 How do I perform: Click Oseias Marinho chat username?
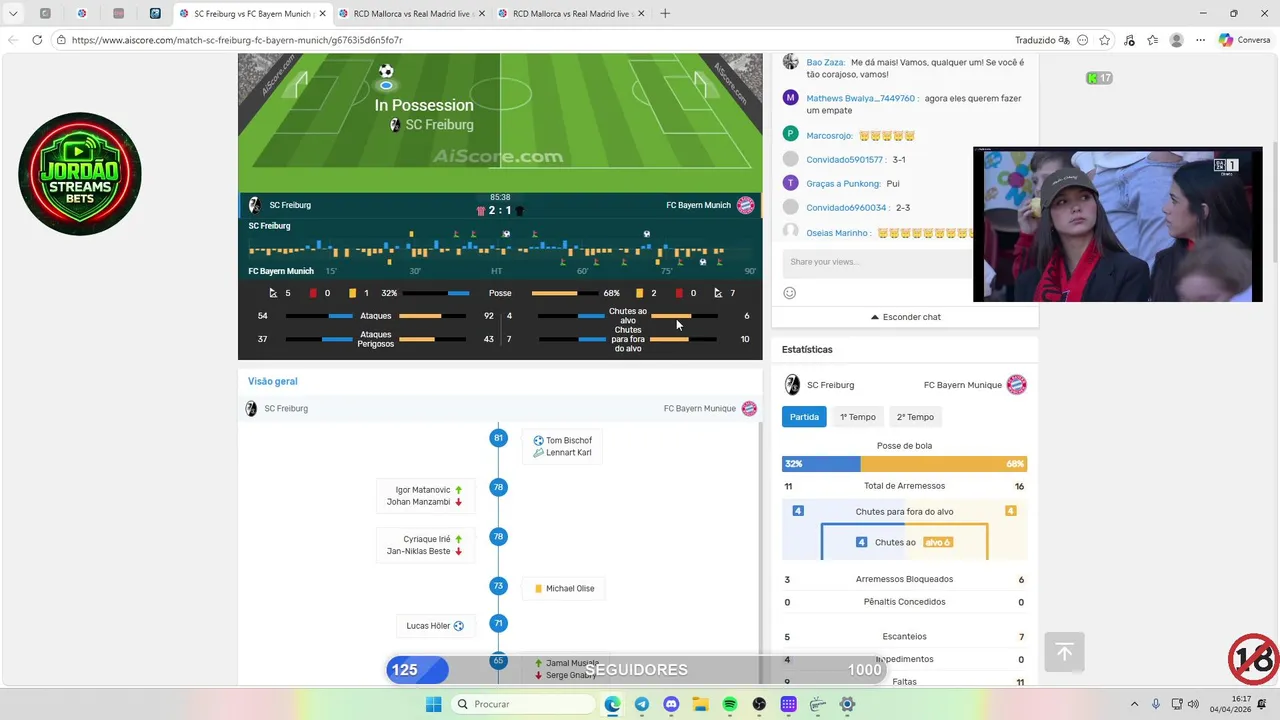pos(838,233)
